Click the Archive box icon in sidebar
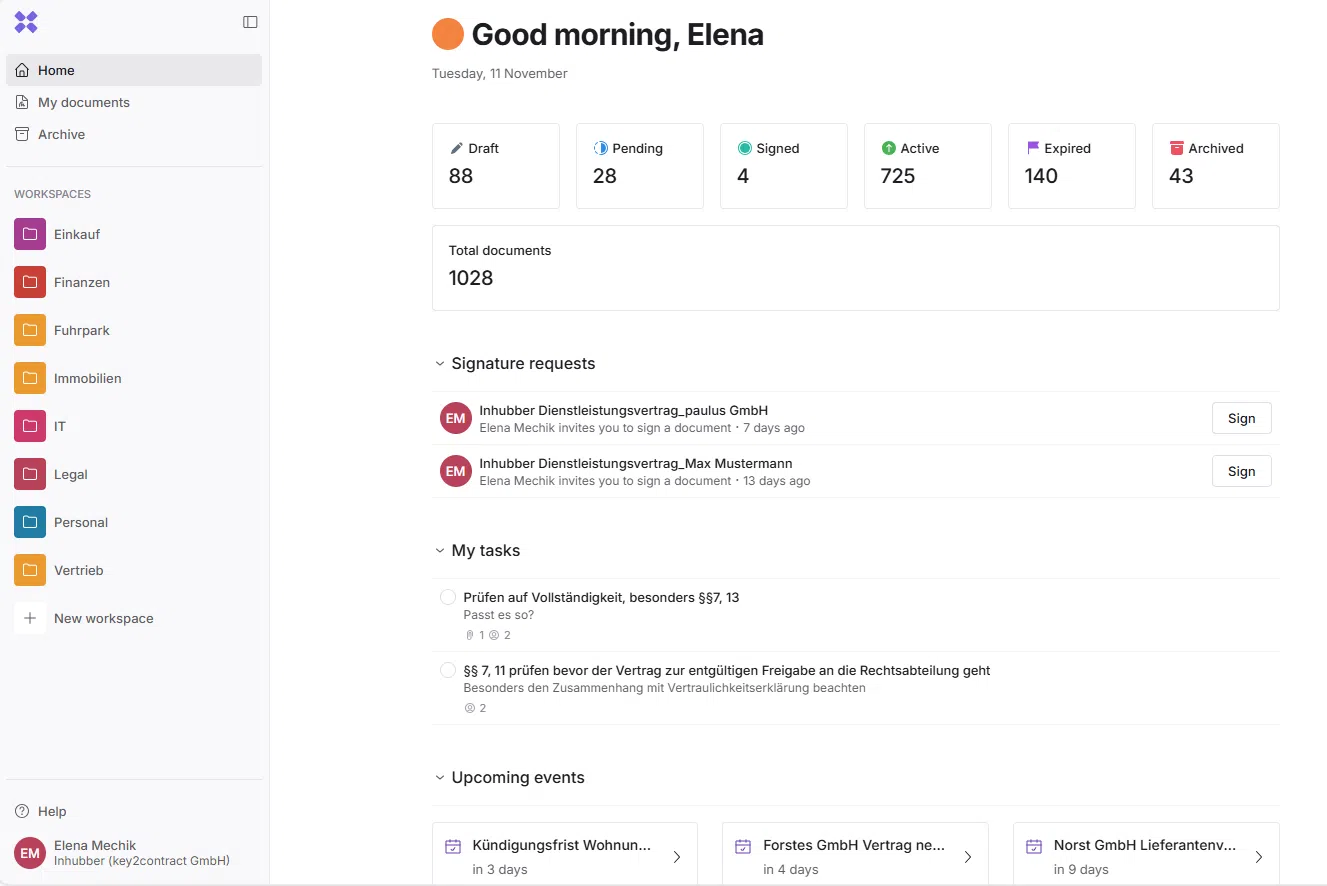1327x886 pixels. pyautogui.click(x=22, y=134)
